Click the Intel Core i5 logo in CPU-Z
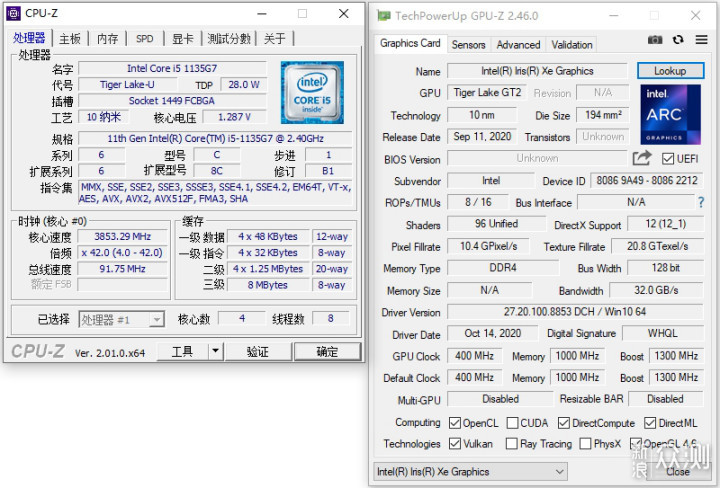The height and width of the screenshot is (488, 720). [x=312, y=92]
